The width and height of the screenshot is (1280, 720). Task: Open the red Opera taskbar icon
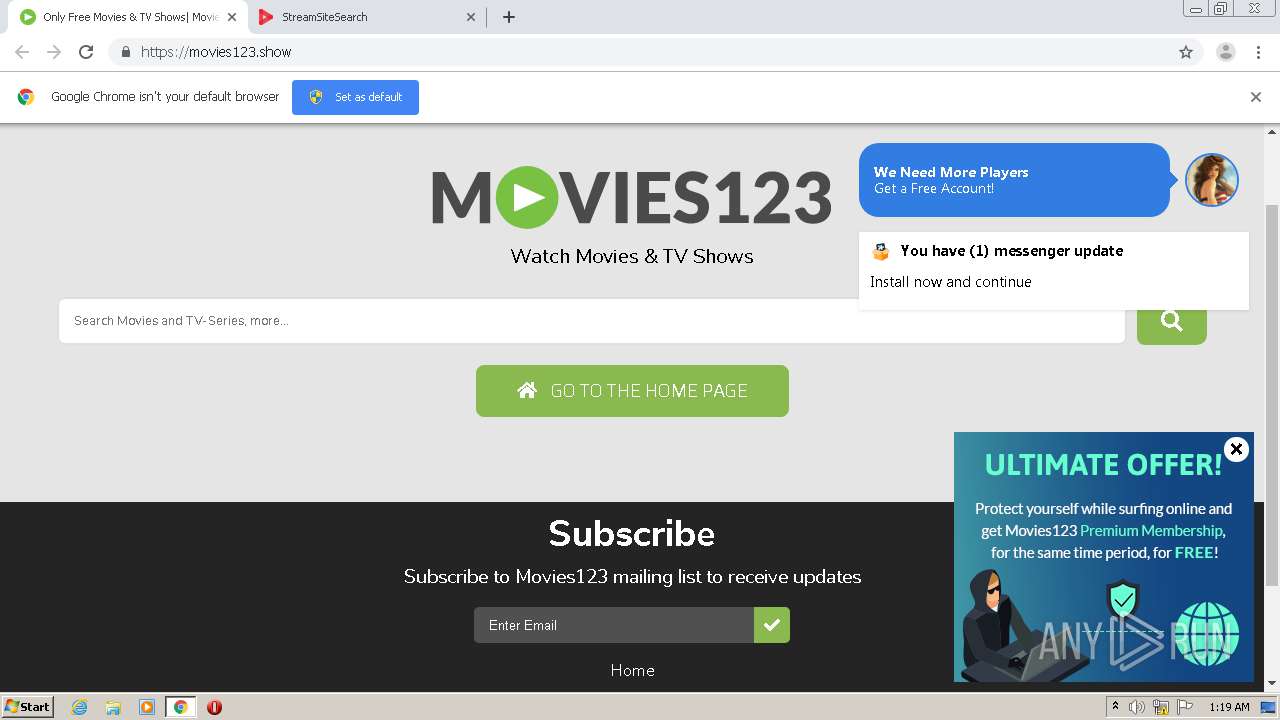pos(214,707)
